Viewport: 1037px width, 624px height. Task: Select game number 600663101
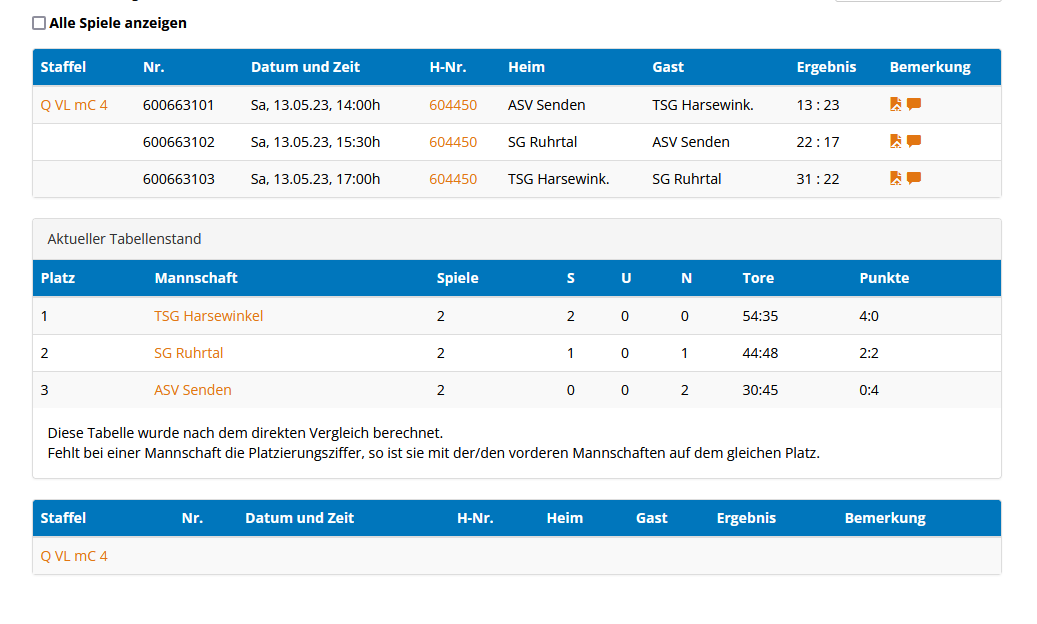[178, 105]
